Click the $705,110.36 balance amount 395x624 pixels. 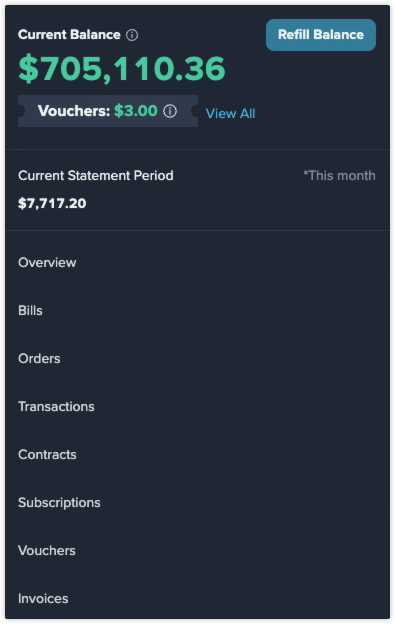point(122,69)
